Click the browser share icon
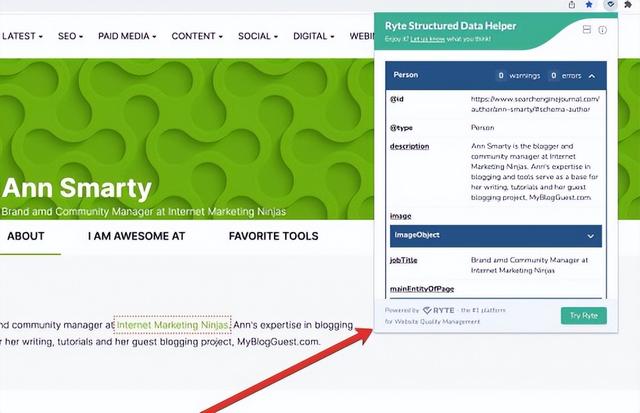Image resolution: width=640 pixels, height=413 pixels. [x=572, y=5]
